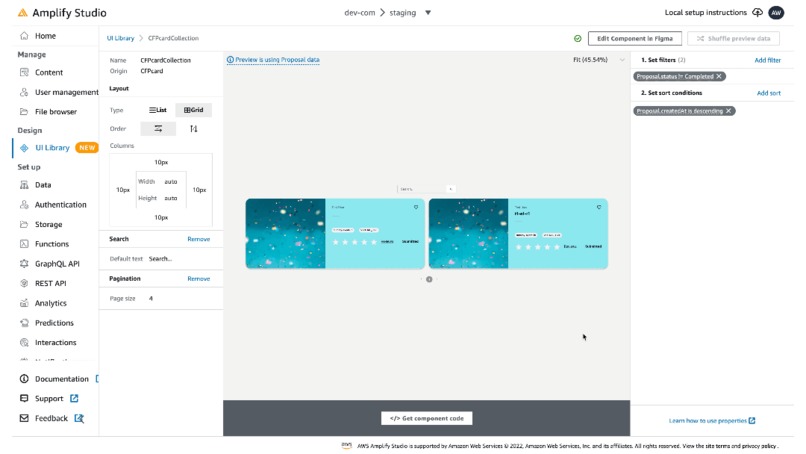Click the Functions icon
The image size is (806, 454).
[x=24, y=244]
